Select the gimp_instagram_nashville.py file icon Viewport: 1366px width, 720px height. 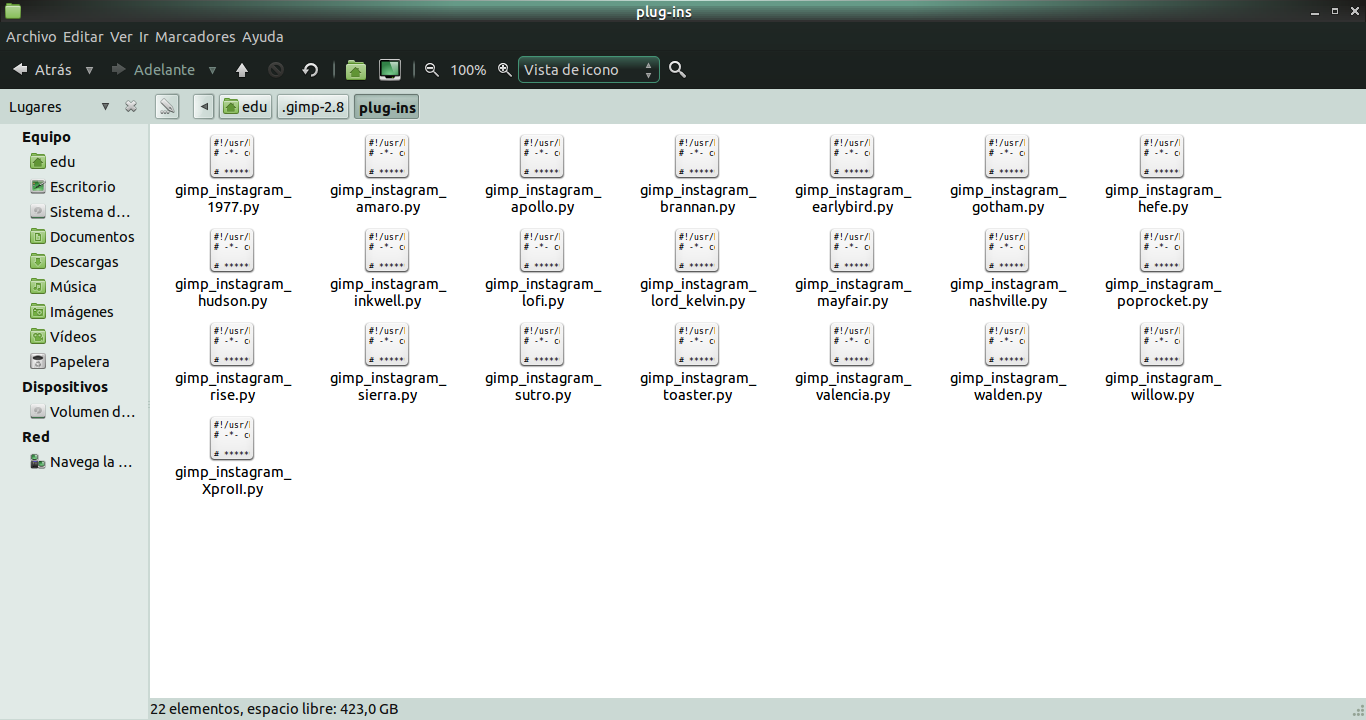tap(1007, 251)
